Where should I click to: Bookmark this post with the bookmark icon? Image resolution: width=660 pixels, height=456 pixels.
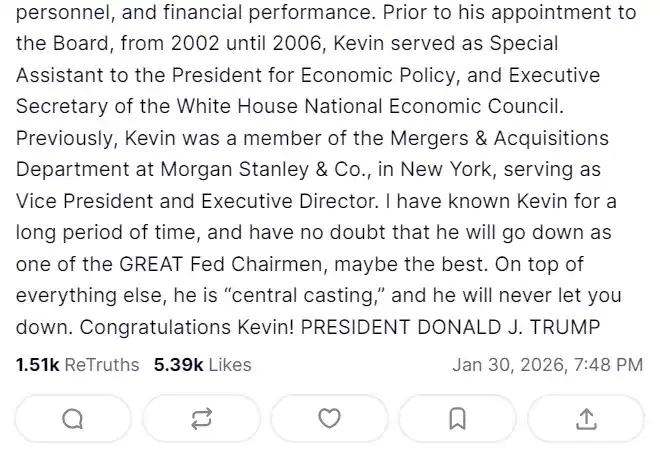pos(457,419)
